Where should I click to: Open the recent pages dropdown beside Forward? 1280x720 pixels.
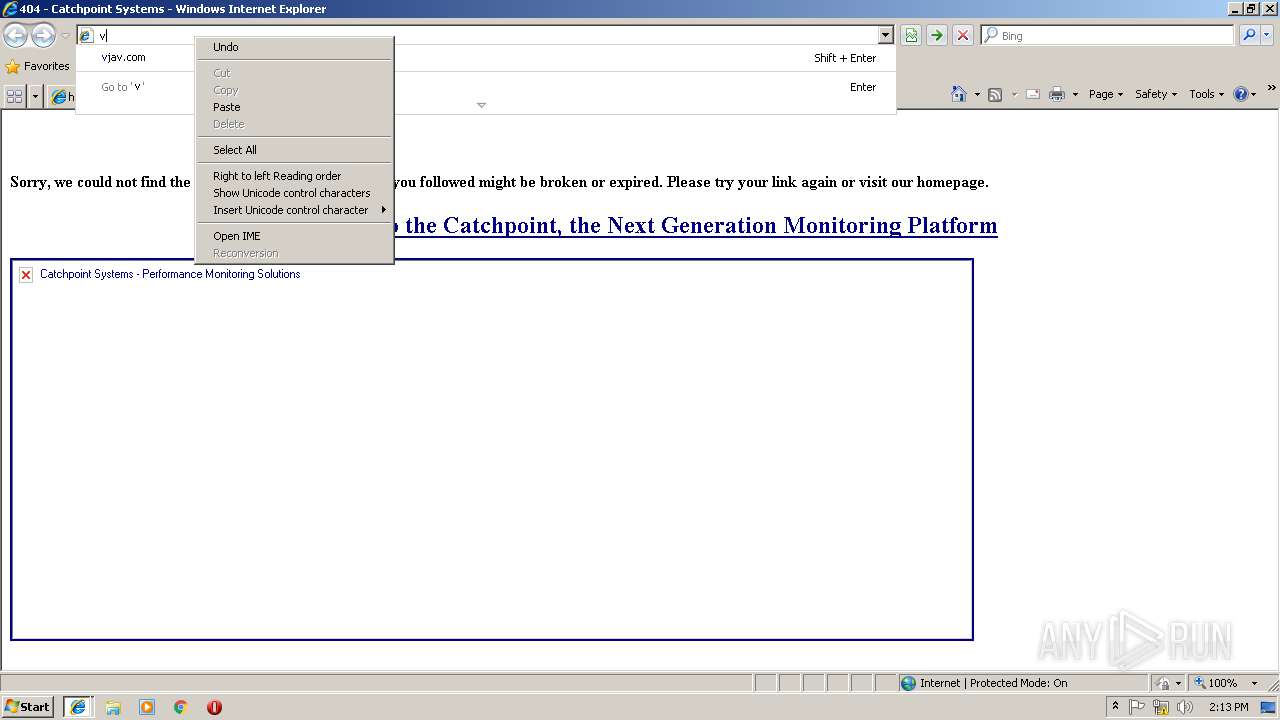[65, 36]
